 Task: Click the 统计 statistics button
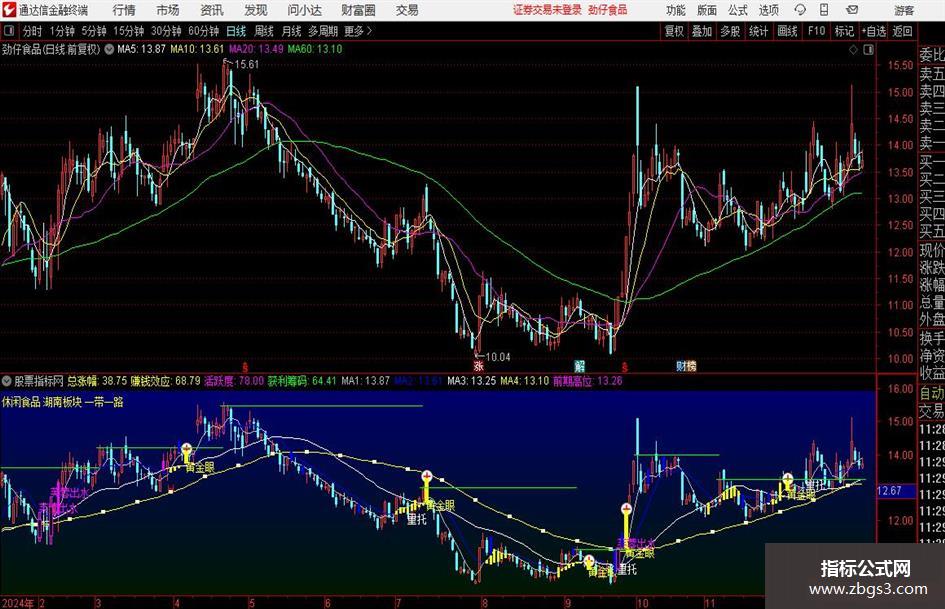(758, 31)
